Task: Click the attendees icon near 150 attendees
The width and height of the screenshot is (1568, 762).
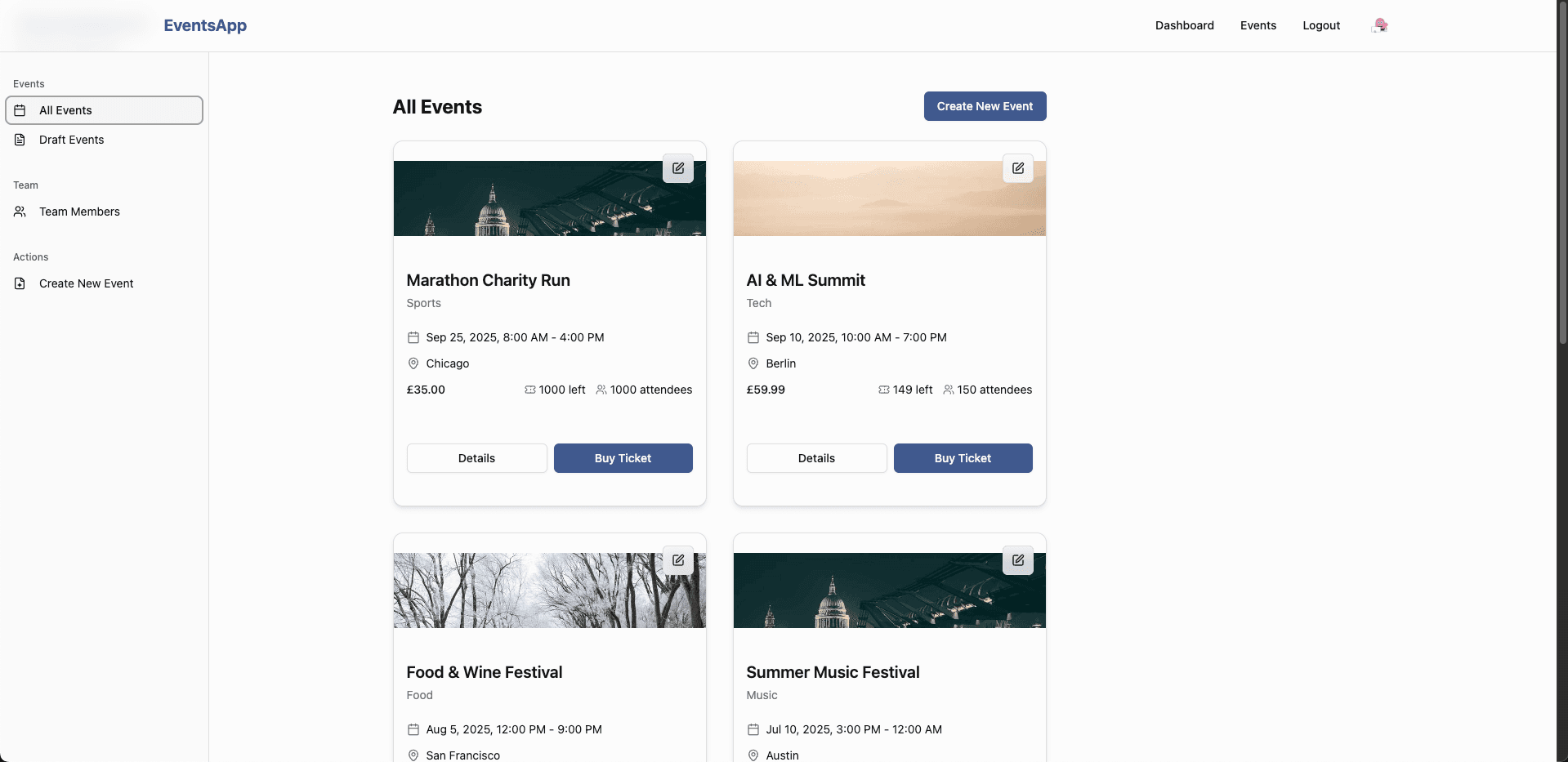Action: click(x=948, y=390)
